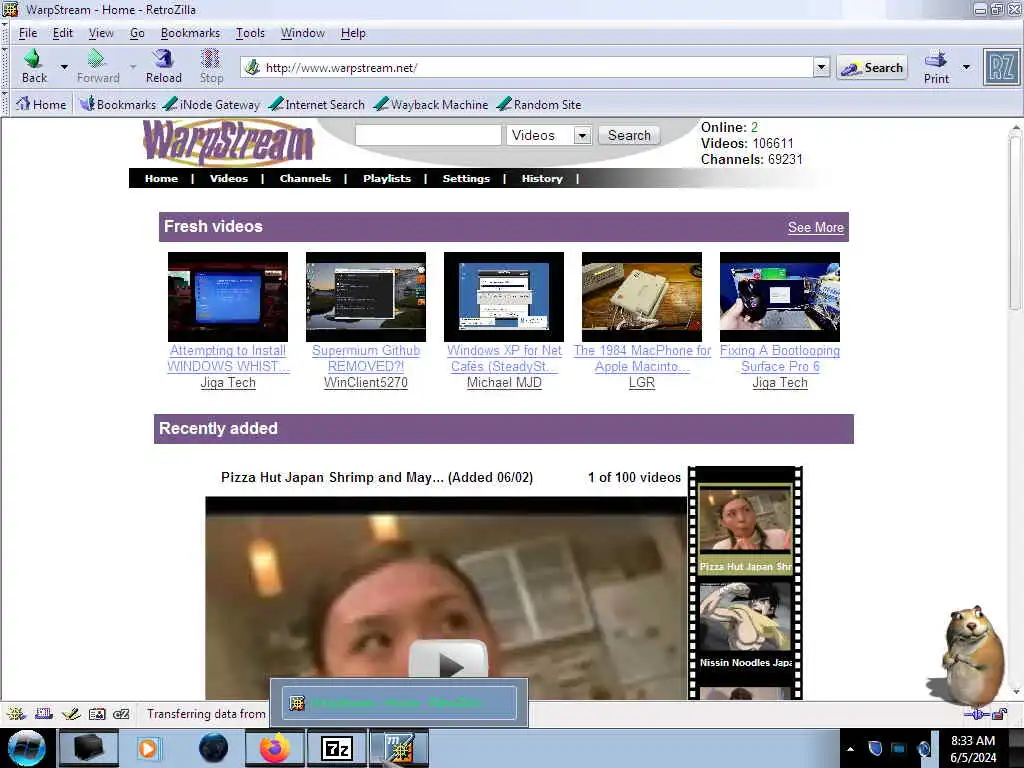The image size is (1024, 768).
Task: Open the Bookmarks folder on personal toolbar
Action: point(118,104)
